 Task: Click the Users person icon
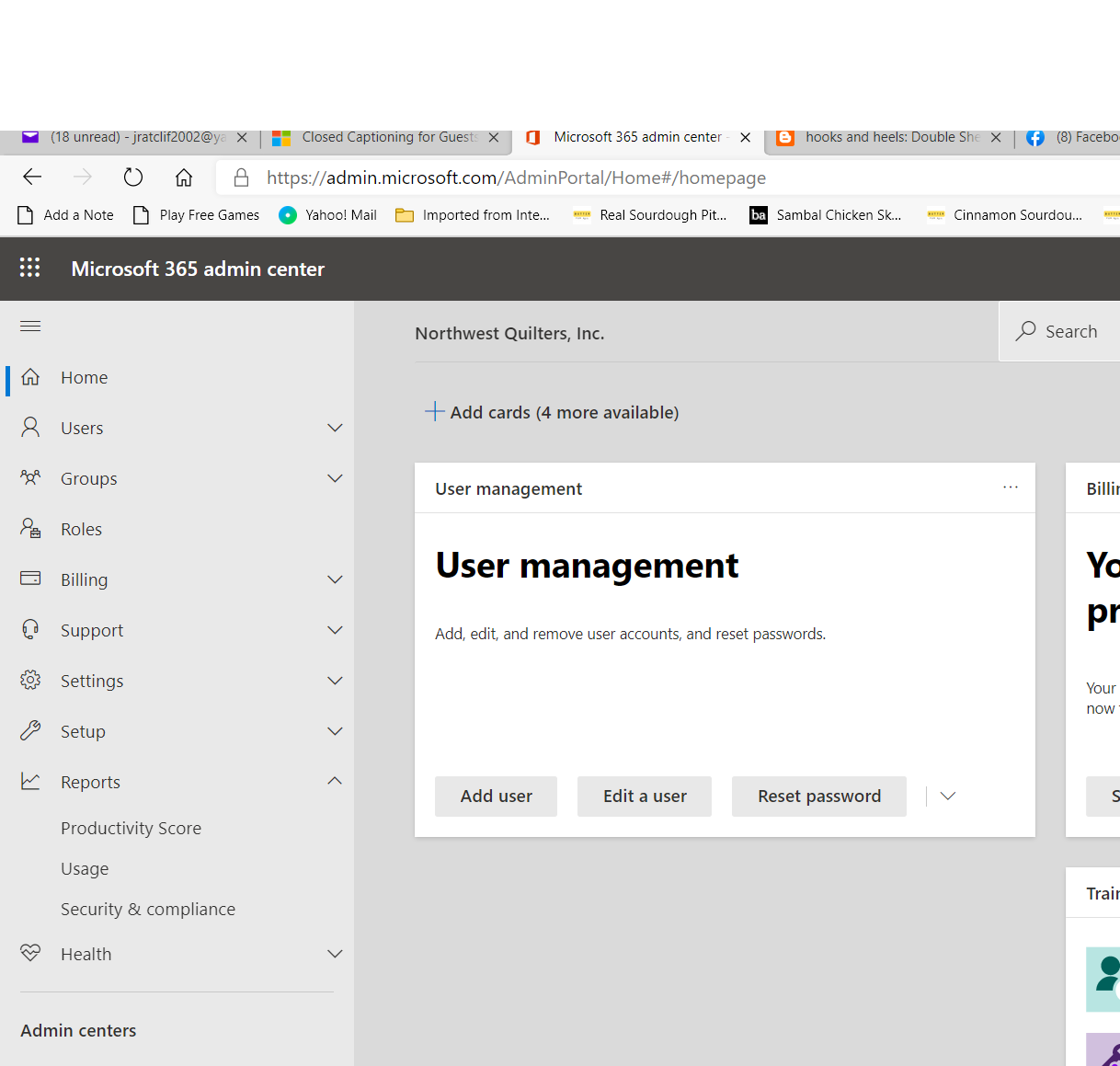30,427
